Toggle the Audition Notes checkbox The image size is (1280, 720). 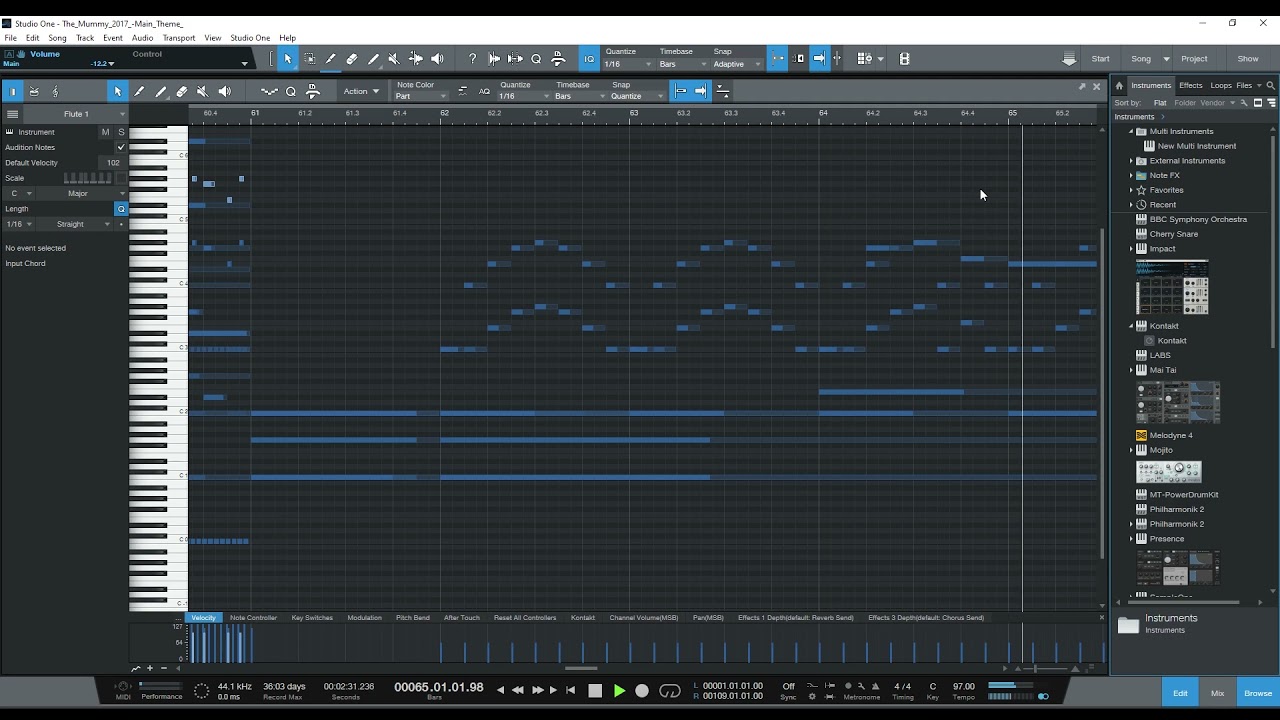[121, 147]
